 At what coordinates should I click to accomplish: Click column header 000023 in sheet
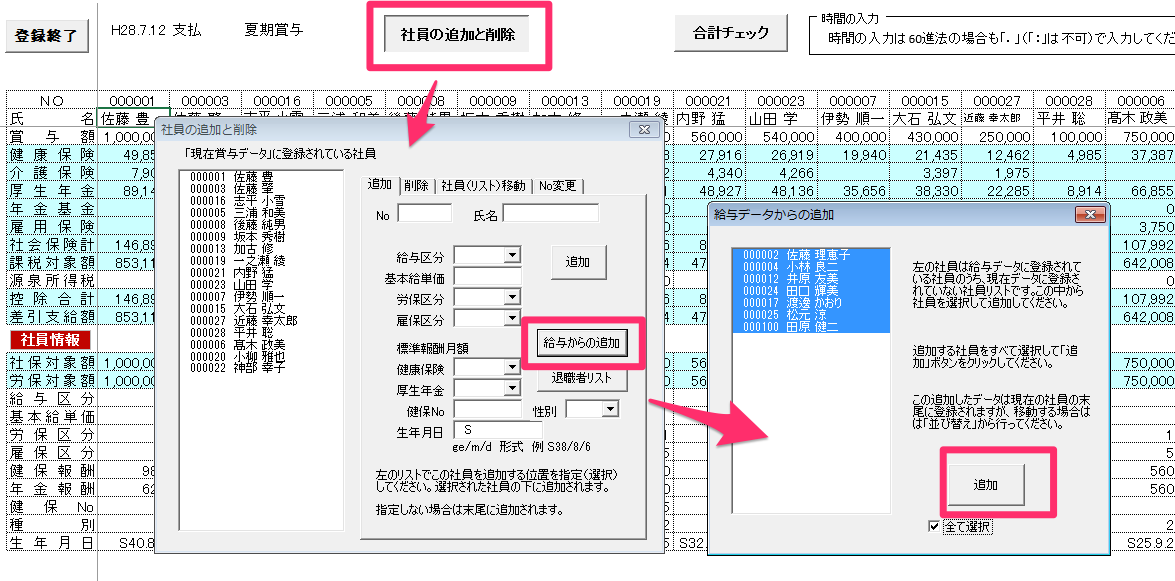pos(782,100)
